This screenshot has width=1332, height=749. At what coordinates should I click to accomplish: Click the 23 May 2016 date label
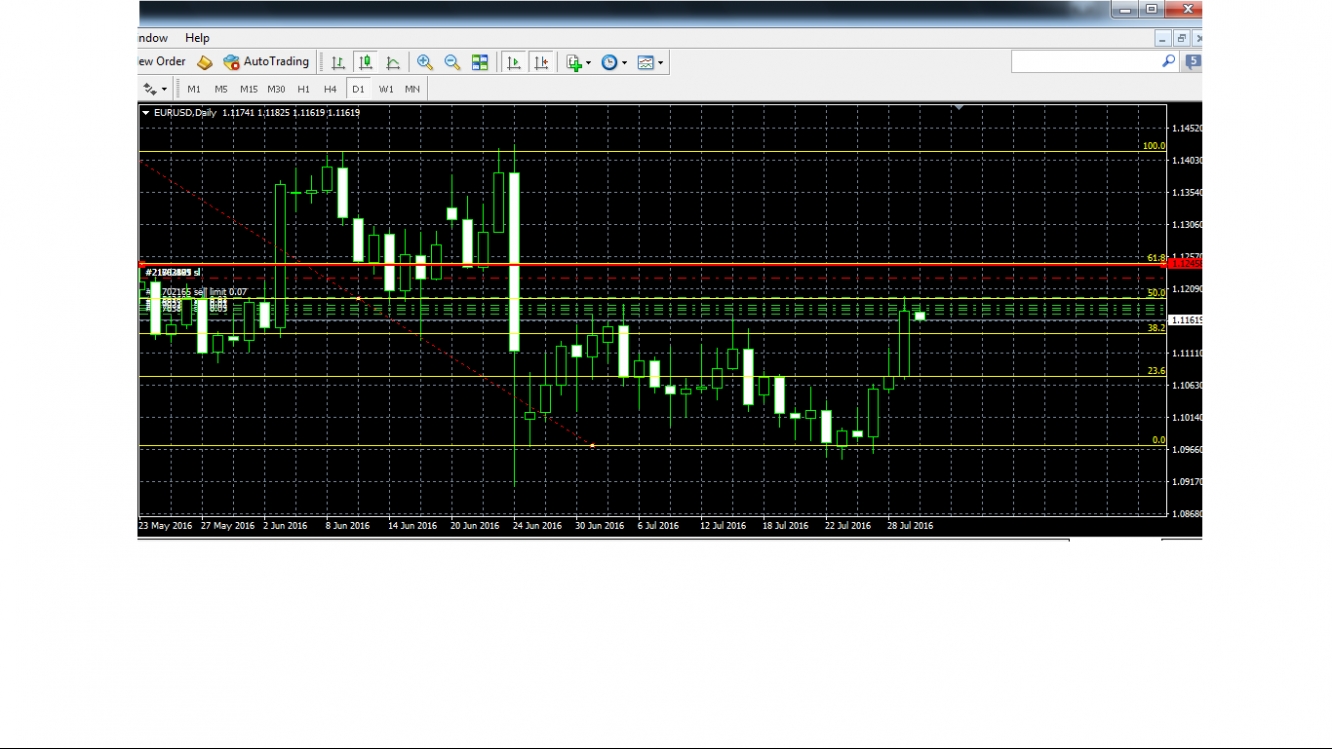point(167,526)
